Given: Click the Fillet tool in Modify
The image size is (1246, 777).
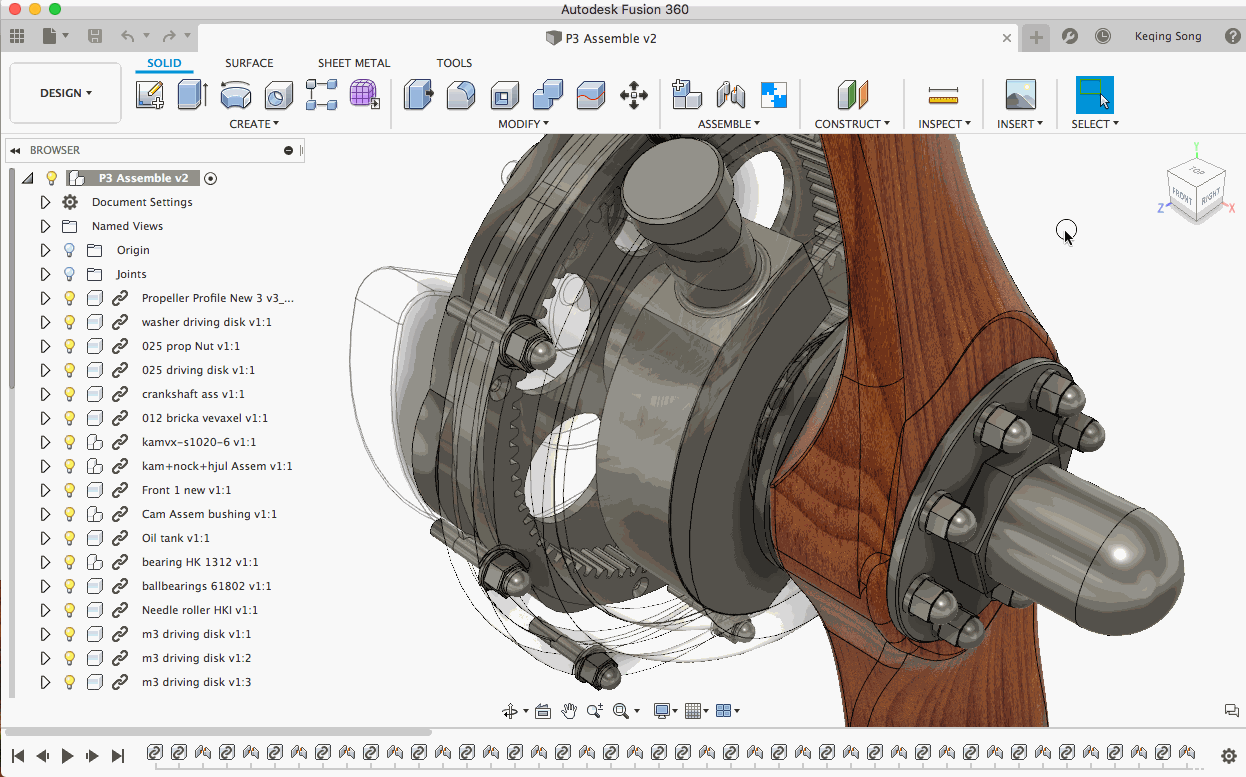Looking at the screenshot, I should (461, 95).
